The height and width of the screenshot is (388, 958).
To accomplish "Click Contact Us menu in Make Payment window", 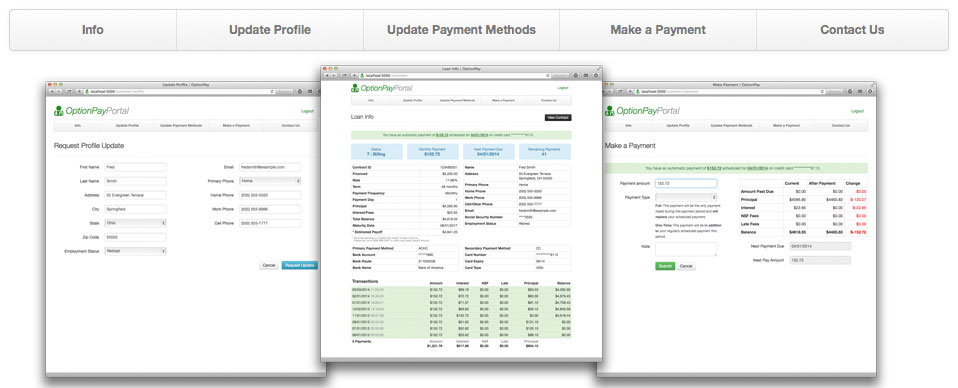I will (x=841, y=125).
